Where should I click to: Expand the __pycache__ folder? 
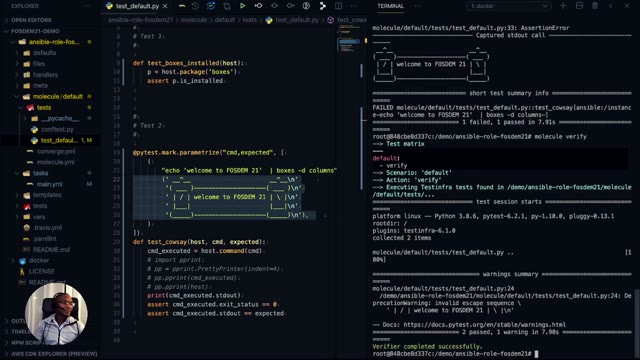point(59,118)
